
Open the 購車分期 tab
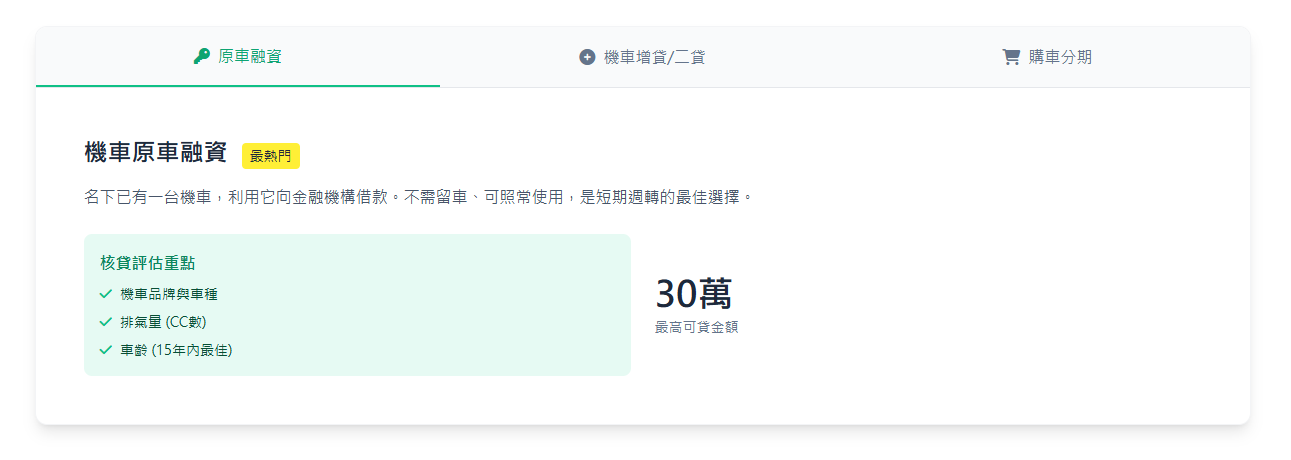coord(1060,57)
